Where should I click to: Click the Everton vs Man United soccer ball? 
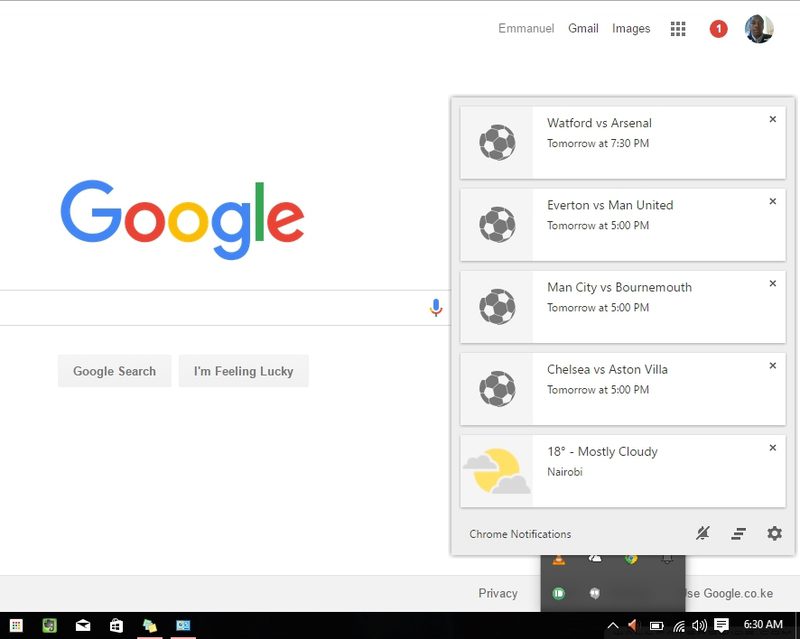(x=497, y=225)
